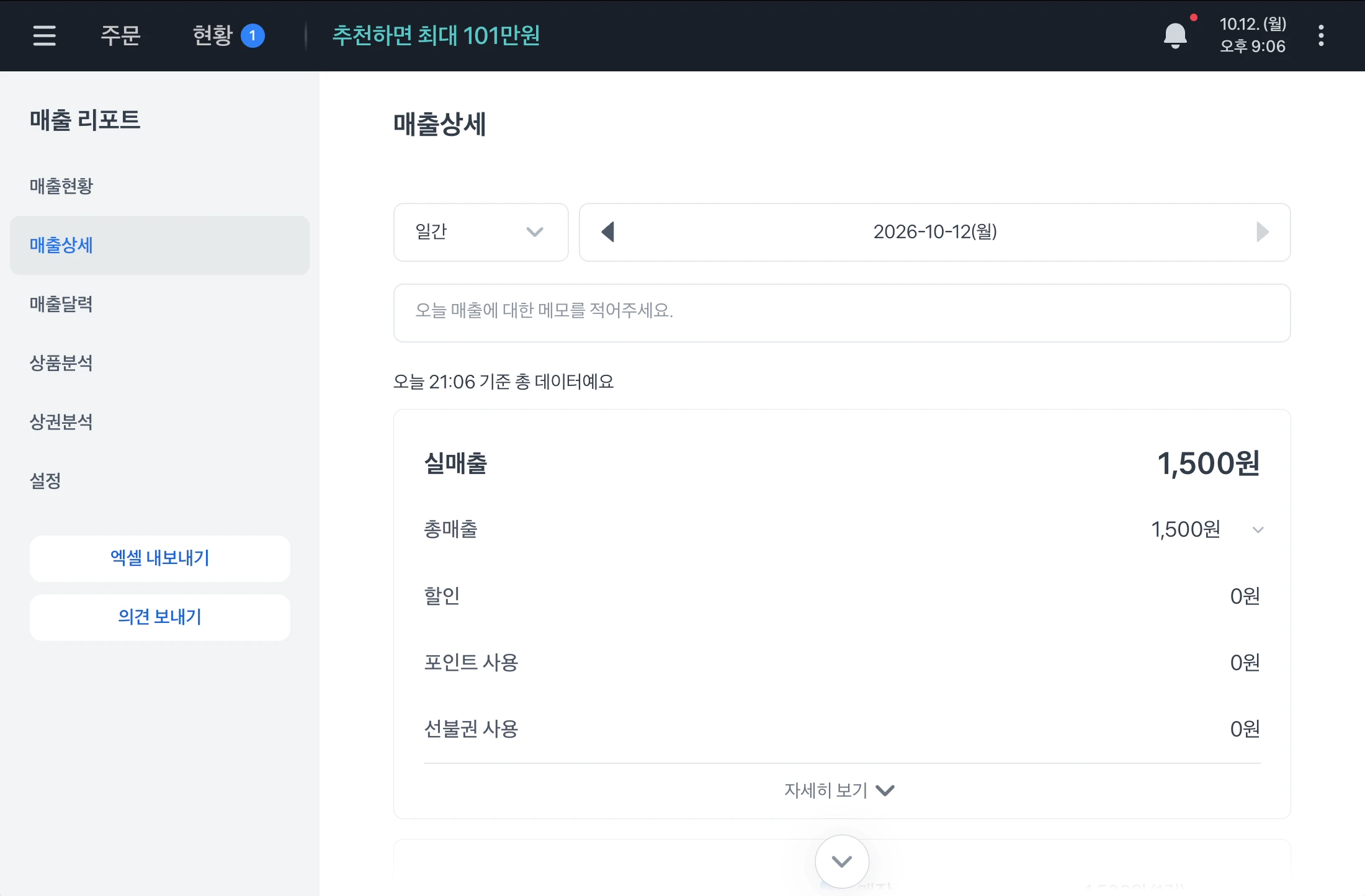
Task: Expand 자세히 보기 details
Action: coord(839,791)
